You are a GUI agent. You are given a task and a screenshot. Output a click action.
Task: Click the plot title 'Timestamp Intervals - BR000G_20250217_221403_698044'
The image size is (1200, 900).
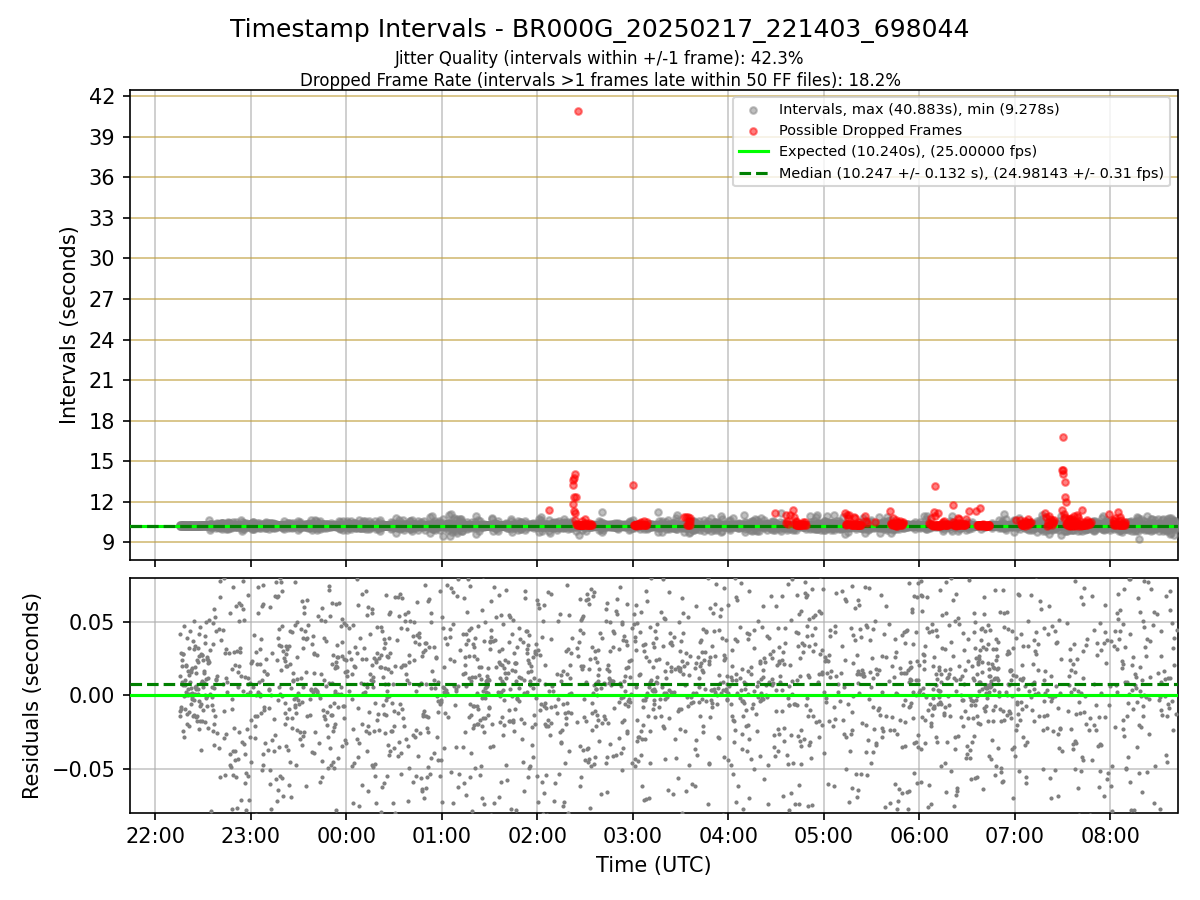tap(599, 29)
